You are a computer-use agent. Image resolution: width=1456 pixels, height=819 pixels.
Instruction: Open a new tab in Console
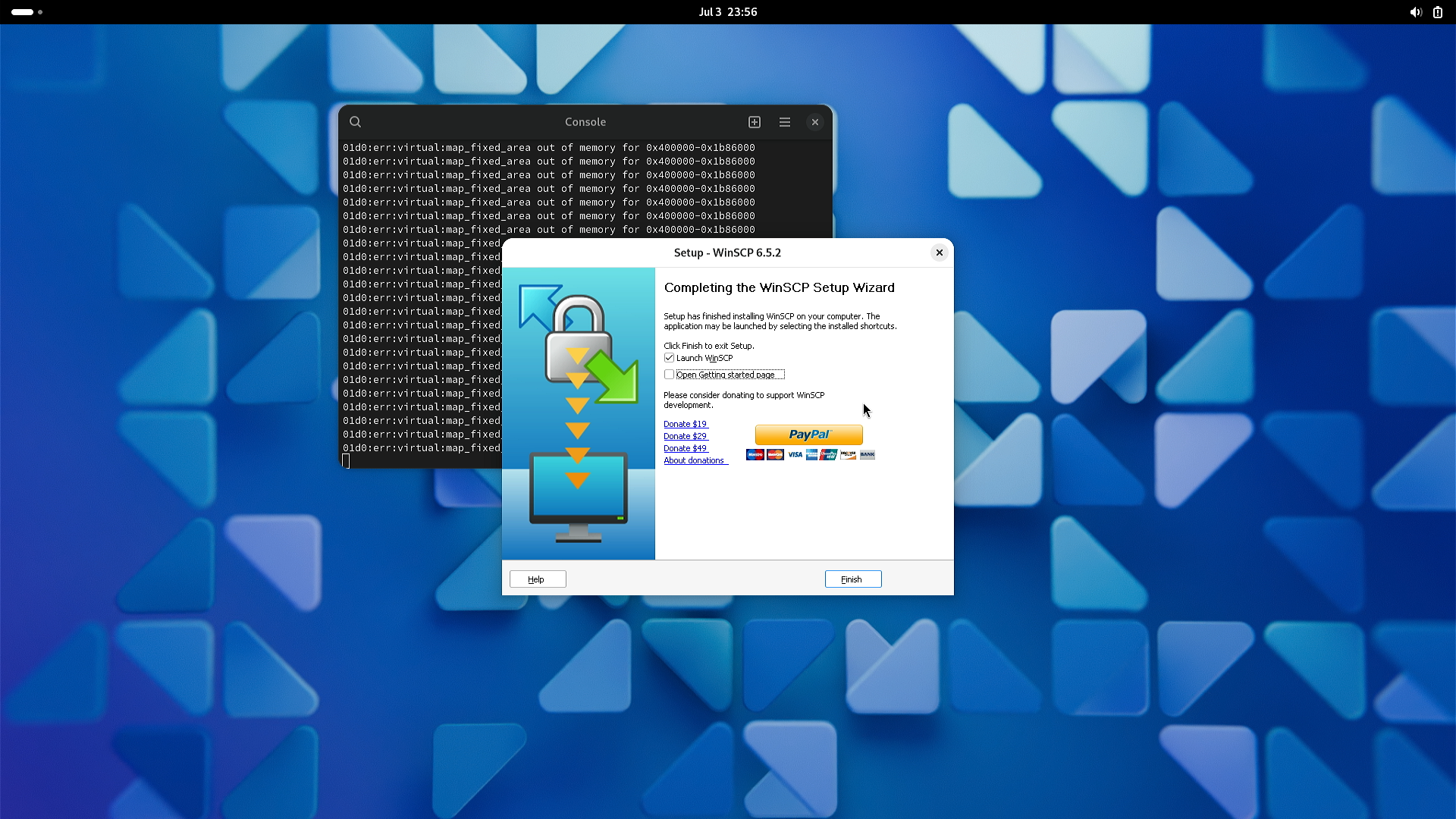(x=755, y=122)
